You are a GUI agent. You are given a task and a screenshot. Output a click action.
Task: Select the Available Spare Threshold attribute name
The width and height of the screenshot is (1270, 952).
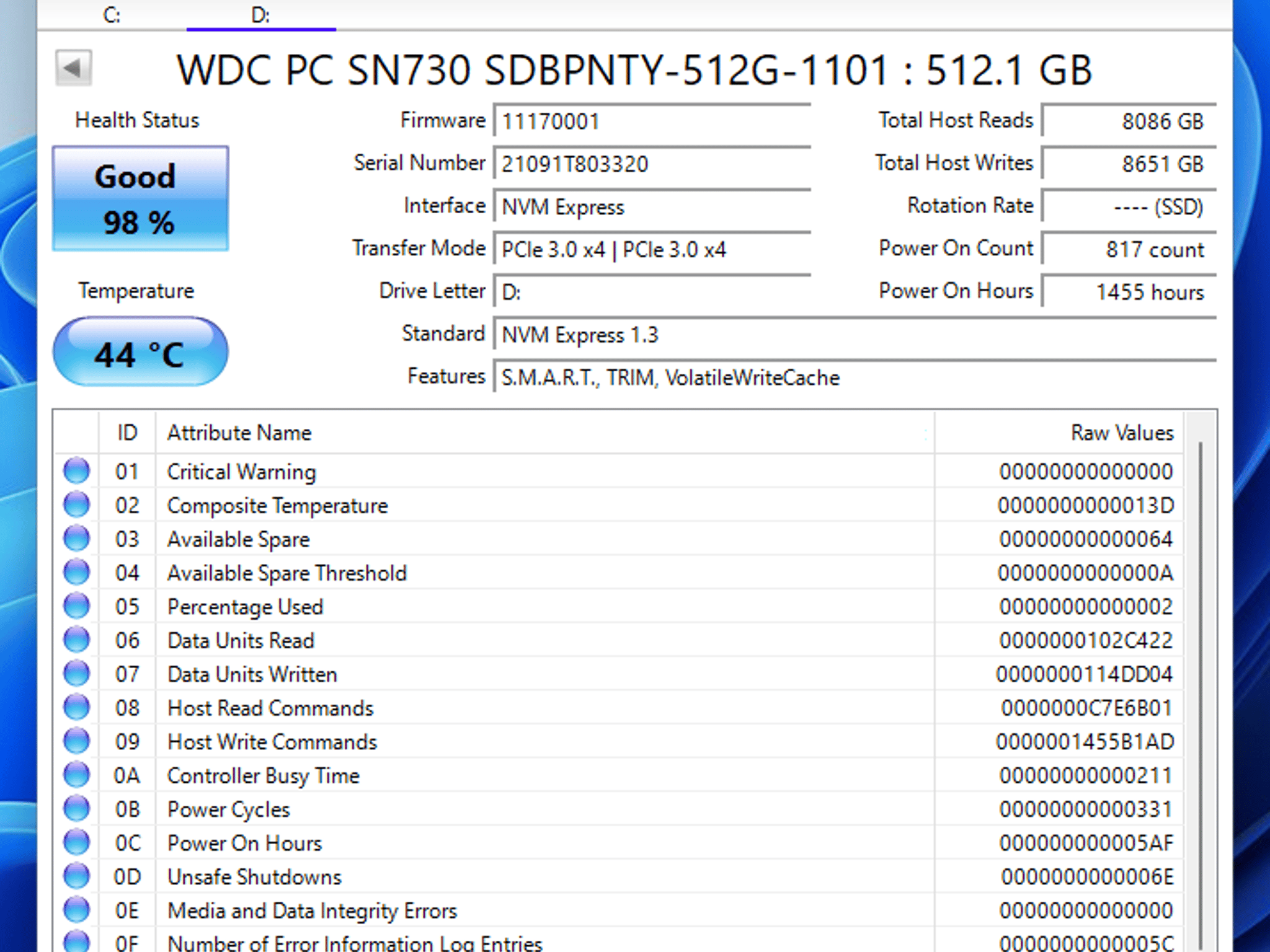point(287,573)
